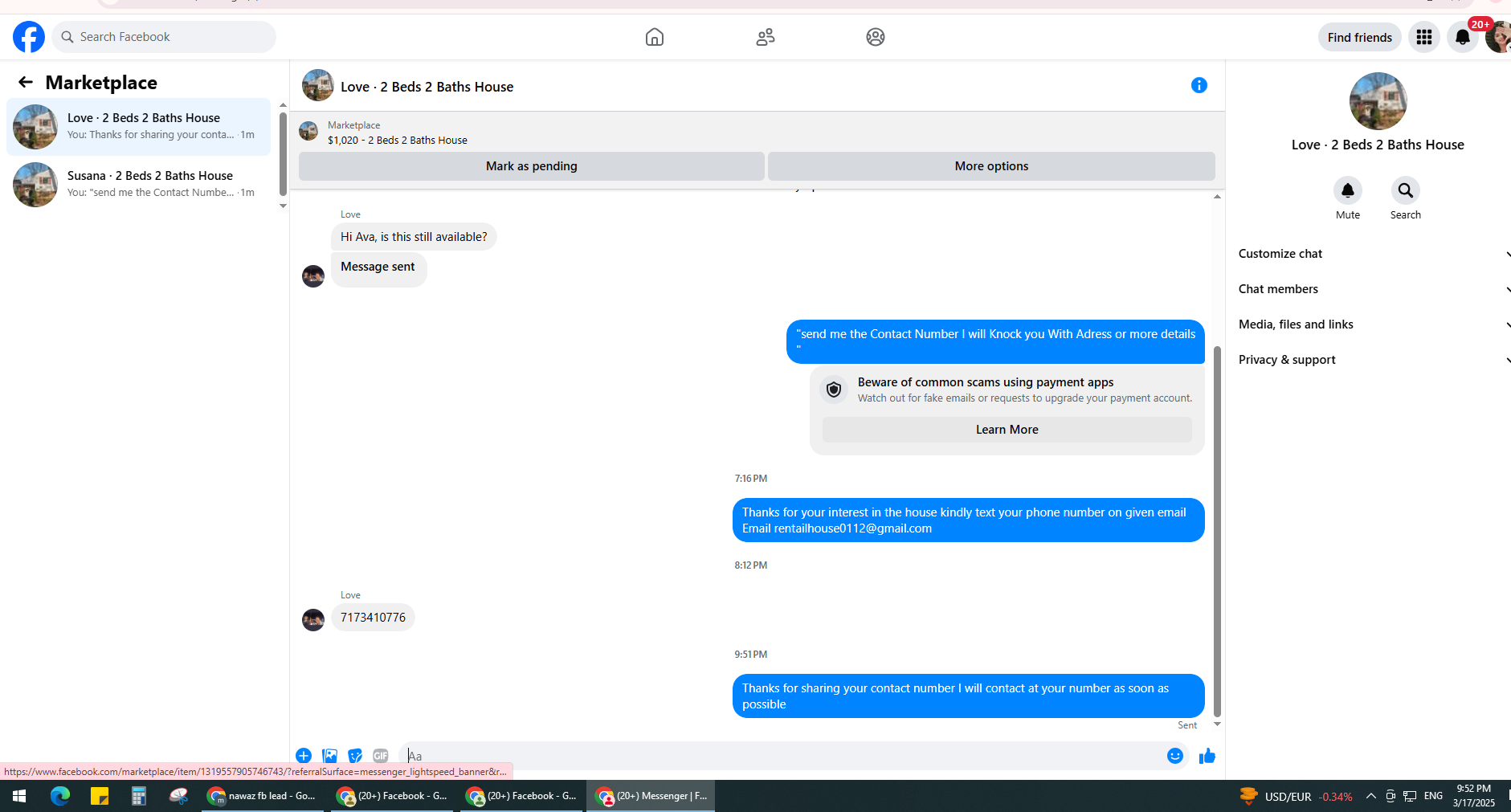The image size is (1511, 812).
Task: Expand Media, files and links section
Action: (x=1373, y=324)
